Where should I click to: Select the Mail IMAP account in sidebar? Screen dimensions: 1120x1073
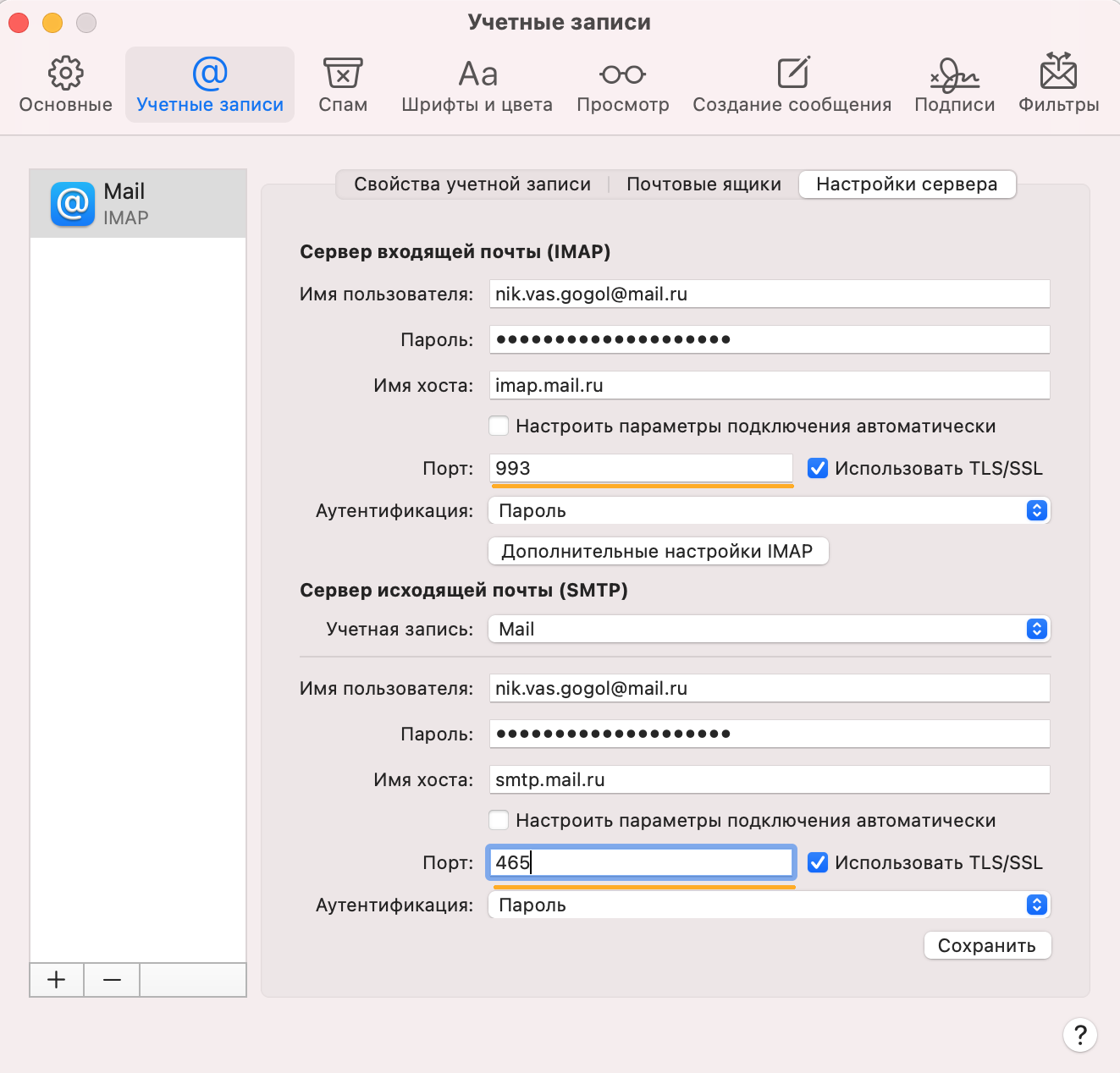138,203
